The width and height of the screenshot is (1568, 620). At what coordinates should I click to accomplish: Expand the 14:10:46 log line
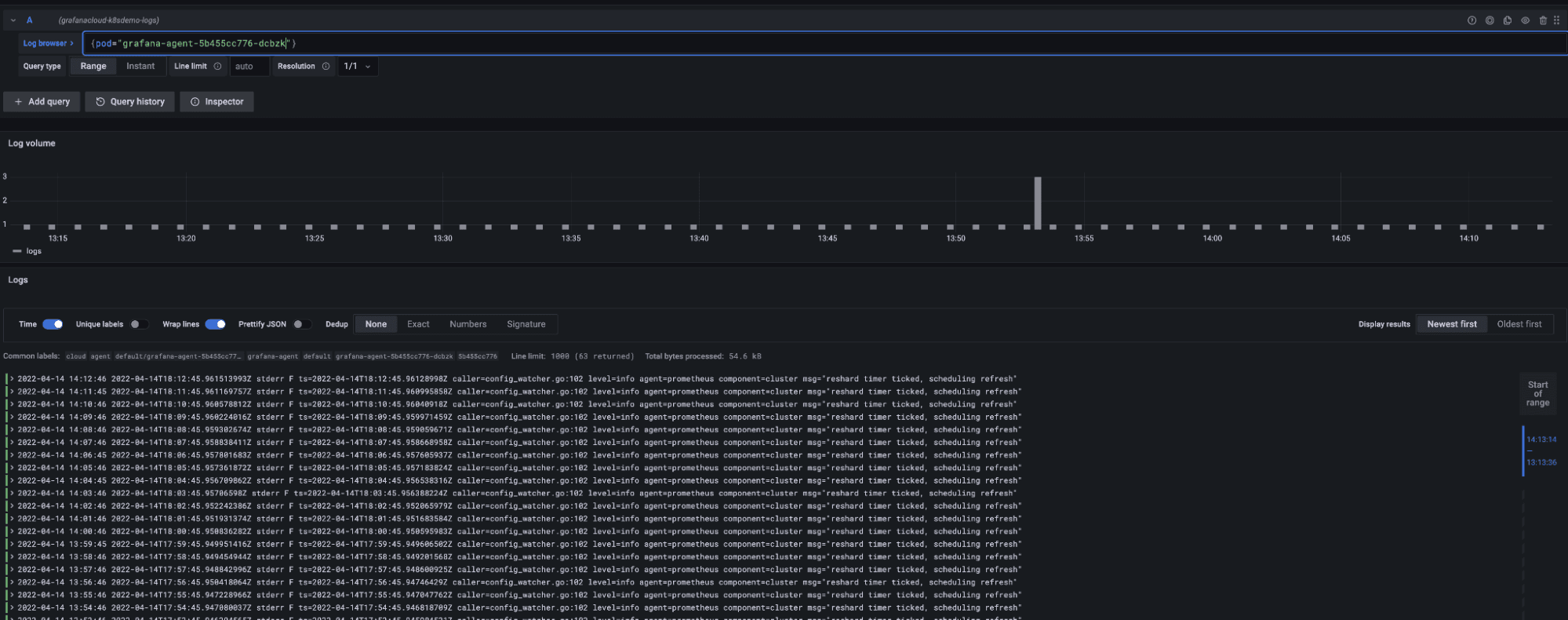12,404
